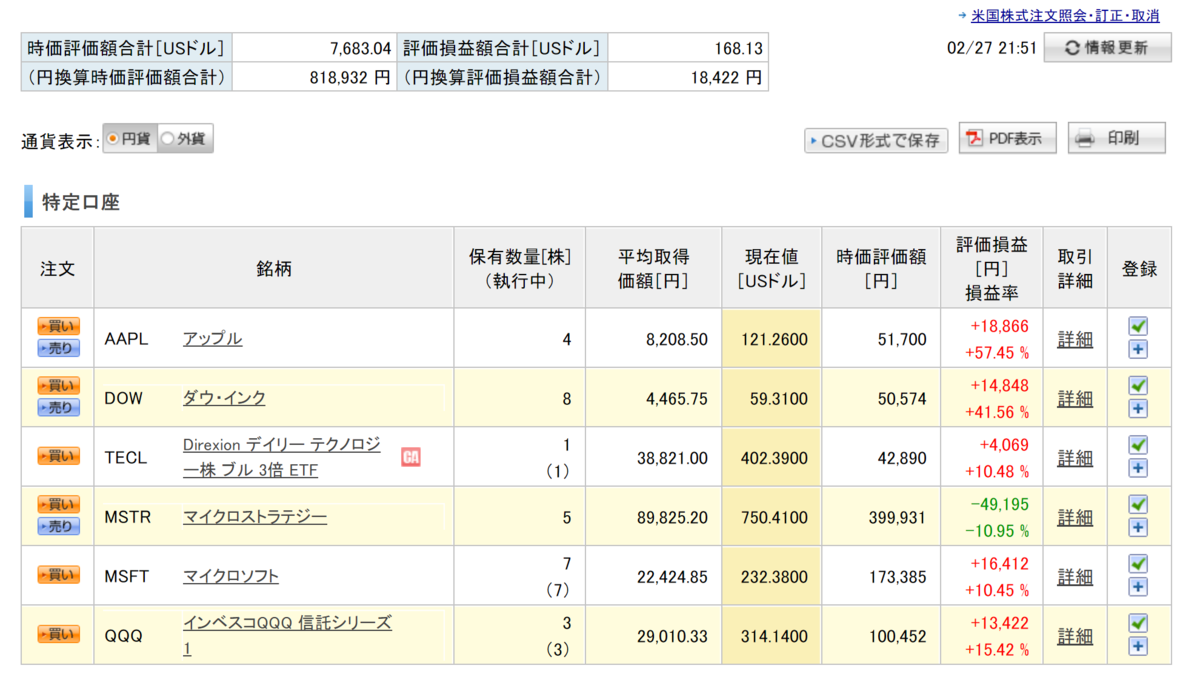Open the アップル stock name link
The height and width of the screenshot is (674, 1200).
click(x=212, y=338)
